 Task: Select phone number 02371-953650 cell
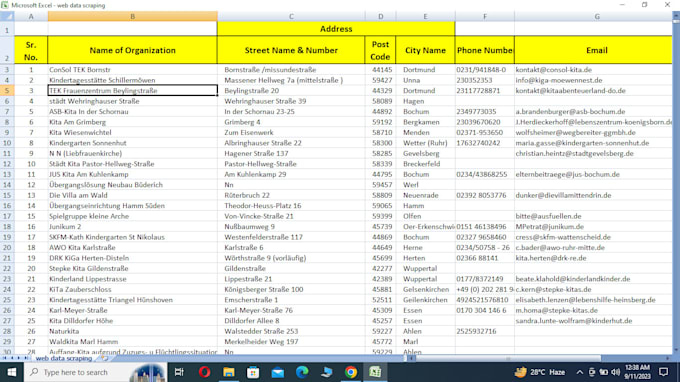[x=484, y=132]
